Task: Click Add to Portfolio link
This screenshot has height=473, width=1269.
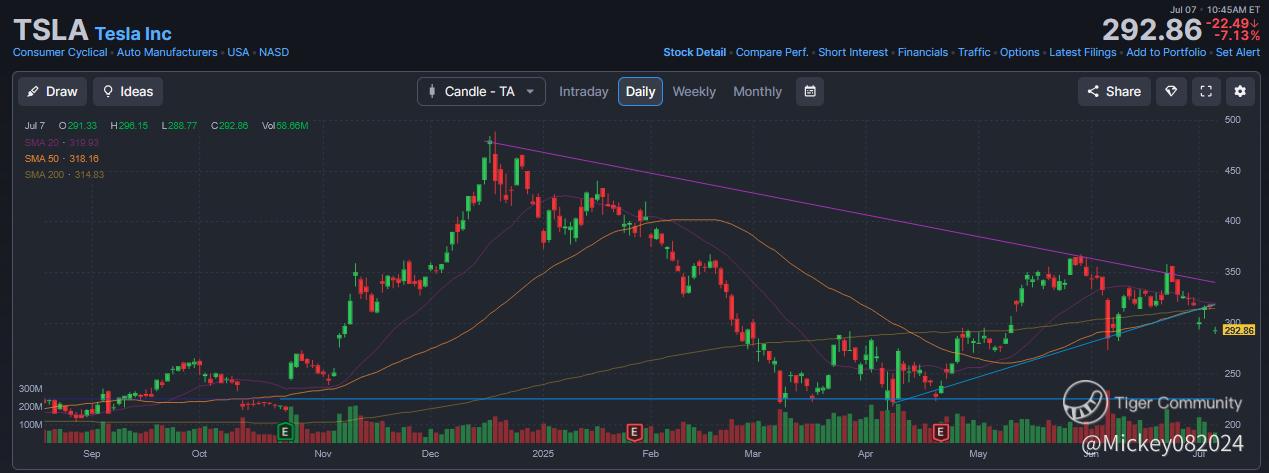Action: click(1165, 52)
